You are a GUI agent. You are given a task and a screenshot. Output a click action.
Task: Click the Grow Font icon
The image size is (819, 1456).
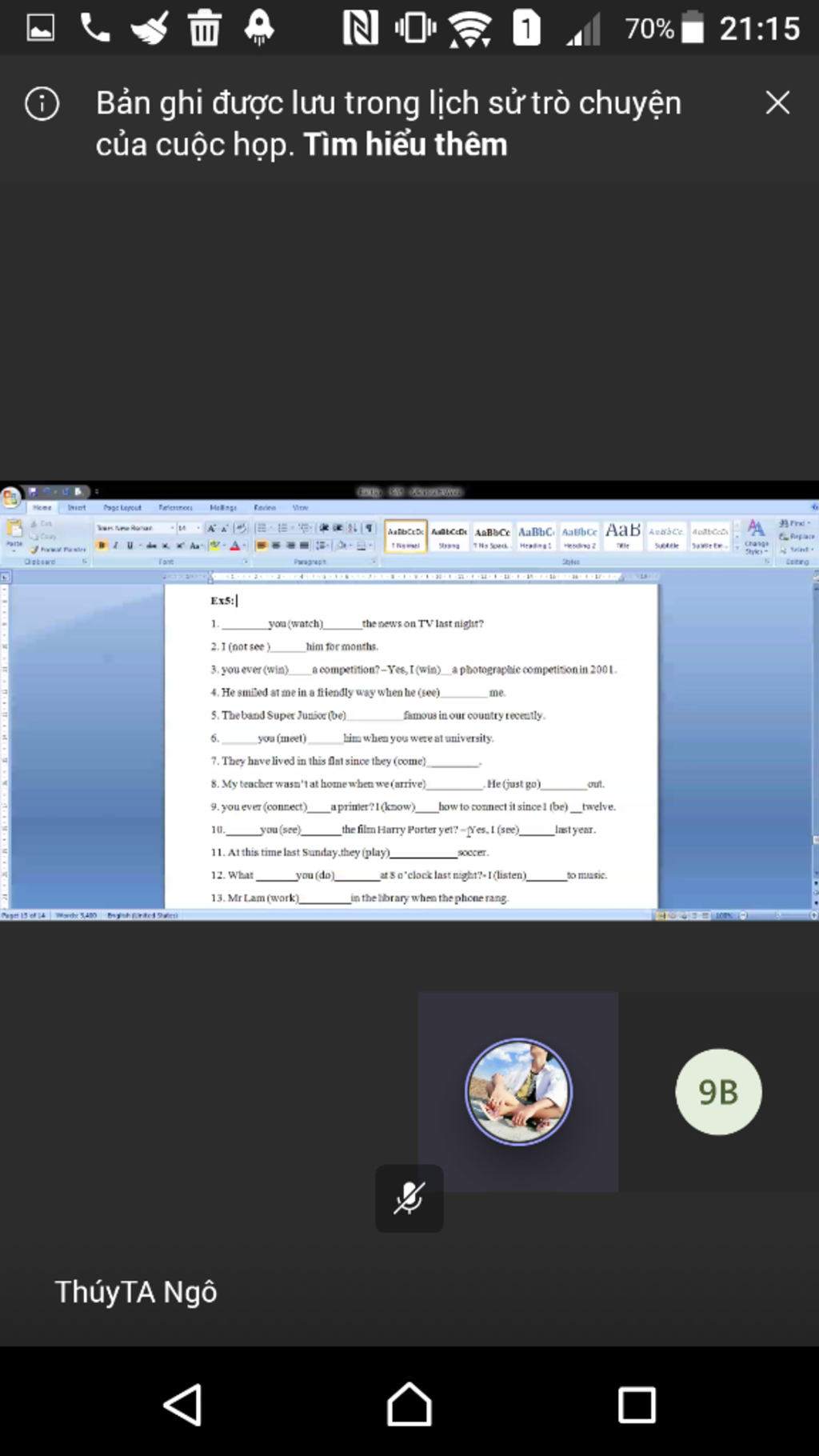point(212,528)
